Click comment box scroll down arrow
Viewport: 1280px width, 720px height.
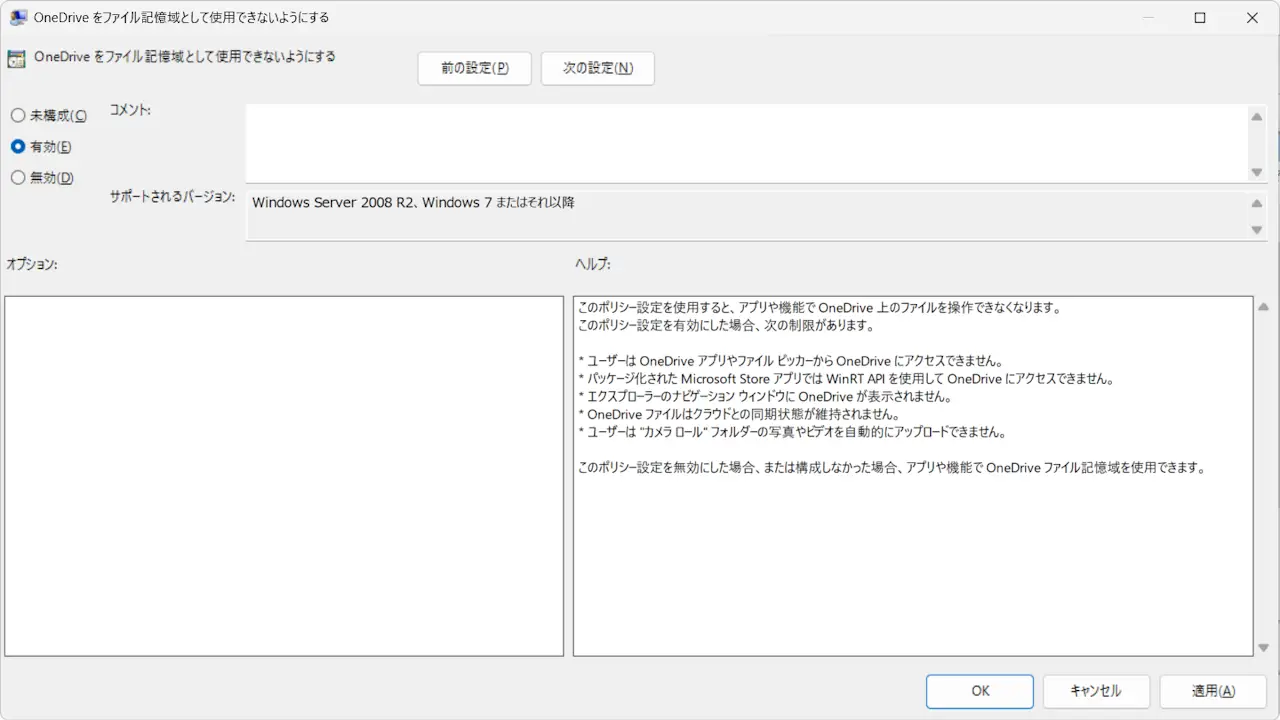pos(1257,172)
